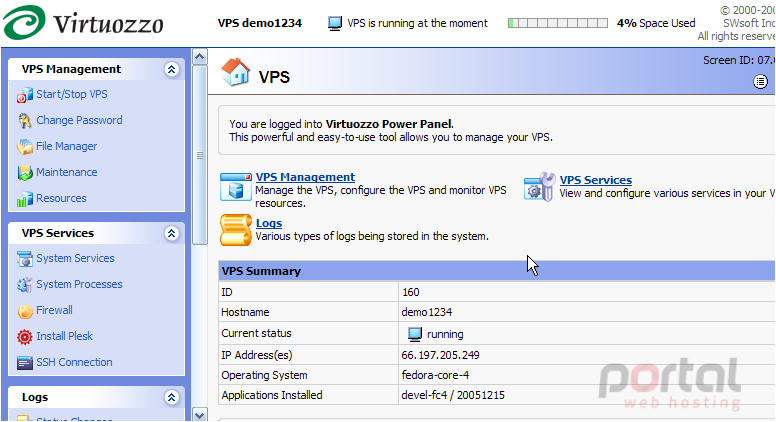Open System Services in the sidebar

pyautogui.click(x=75, y=258)
